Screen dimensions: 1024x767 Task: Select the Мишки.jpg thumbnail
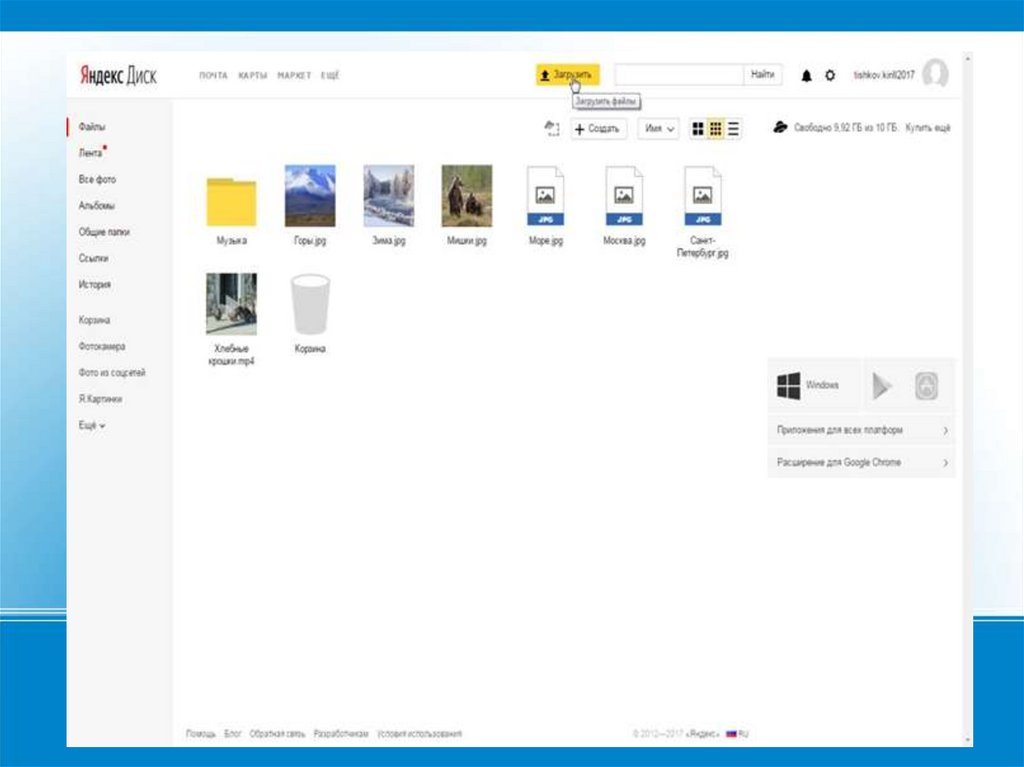coord(467,196)
